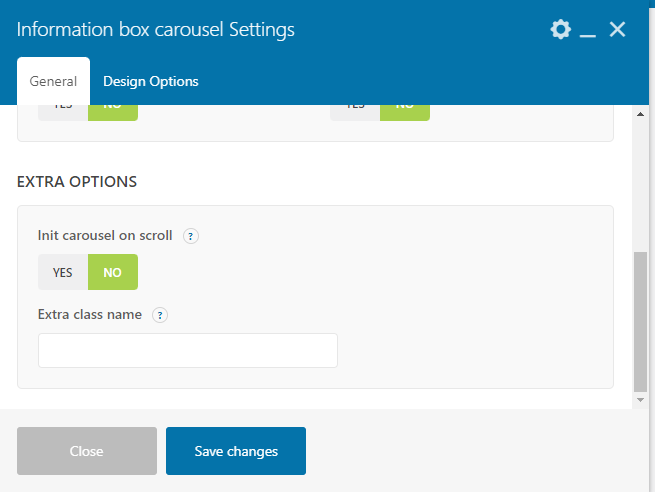Open the Design Options tab

tap(151, 82)
